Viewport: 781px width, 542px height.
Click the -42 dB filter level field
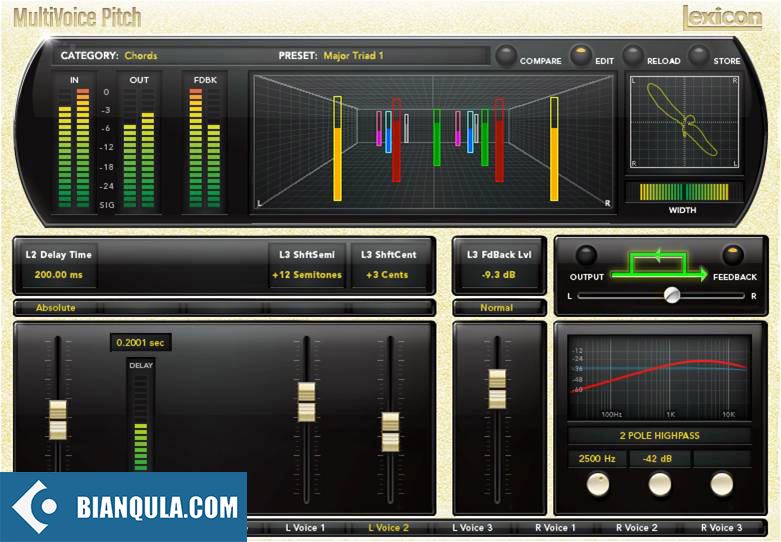coord(657,458)
